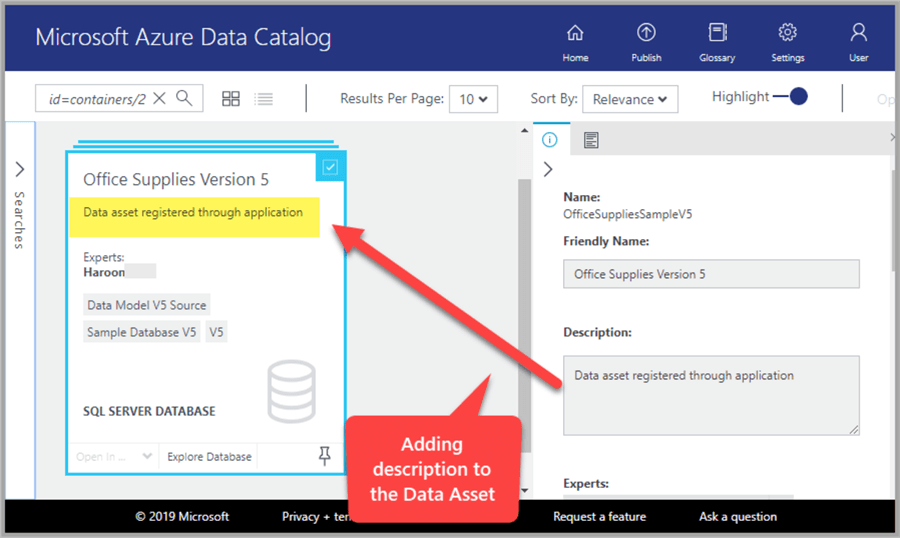Click the Office Supplies Version 5 title

coord(176,180)
